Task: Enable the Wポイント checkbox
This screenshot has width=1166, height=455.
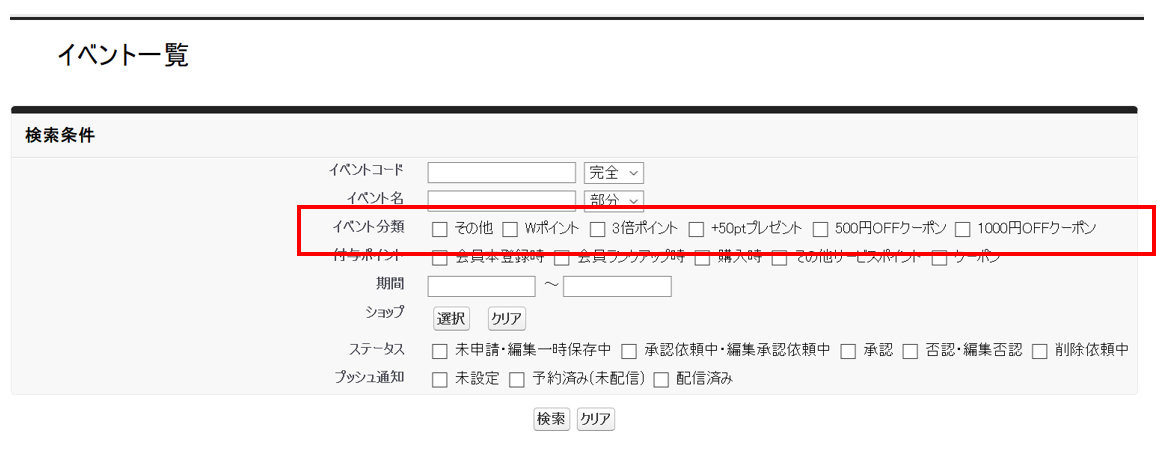Action: (510, 229)
